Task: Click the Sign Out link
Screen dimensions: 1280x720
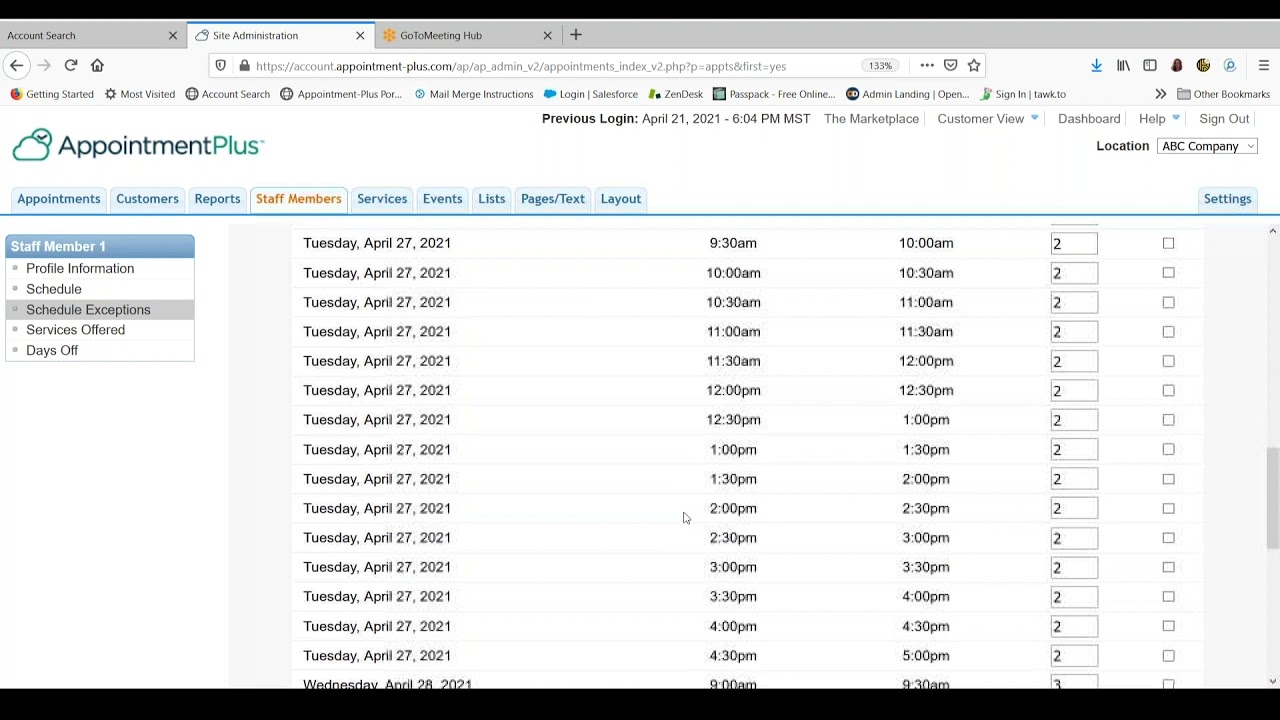Action: [x=1224, y=118]
